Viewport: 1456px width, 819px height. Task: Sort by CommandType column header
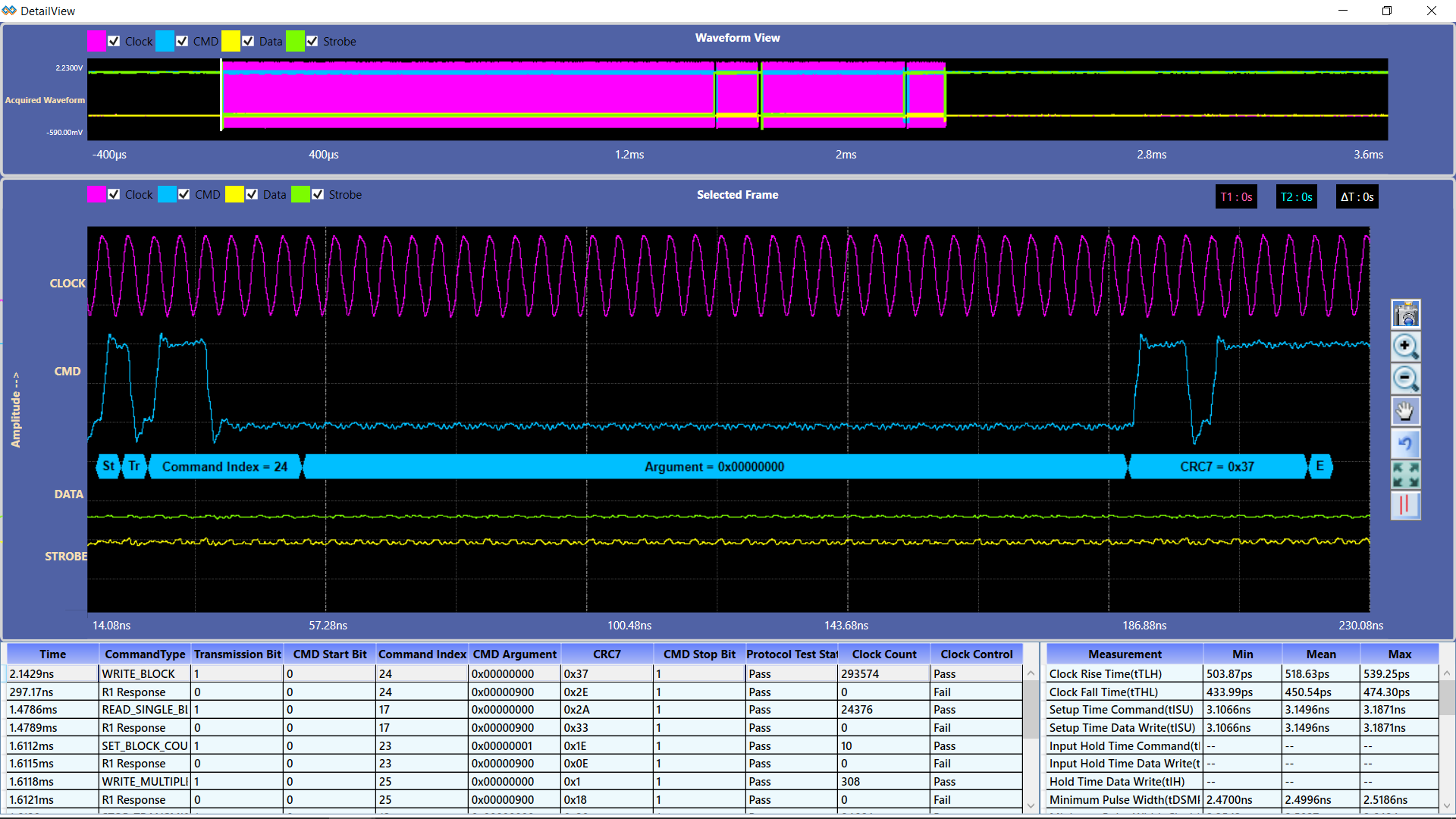pos(144,654)
